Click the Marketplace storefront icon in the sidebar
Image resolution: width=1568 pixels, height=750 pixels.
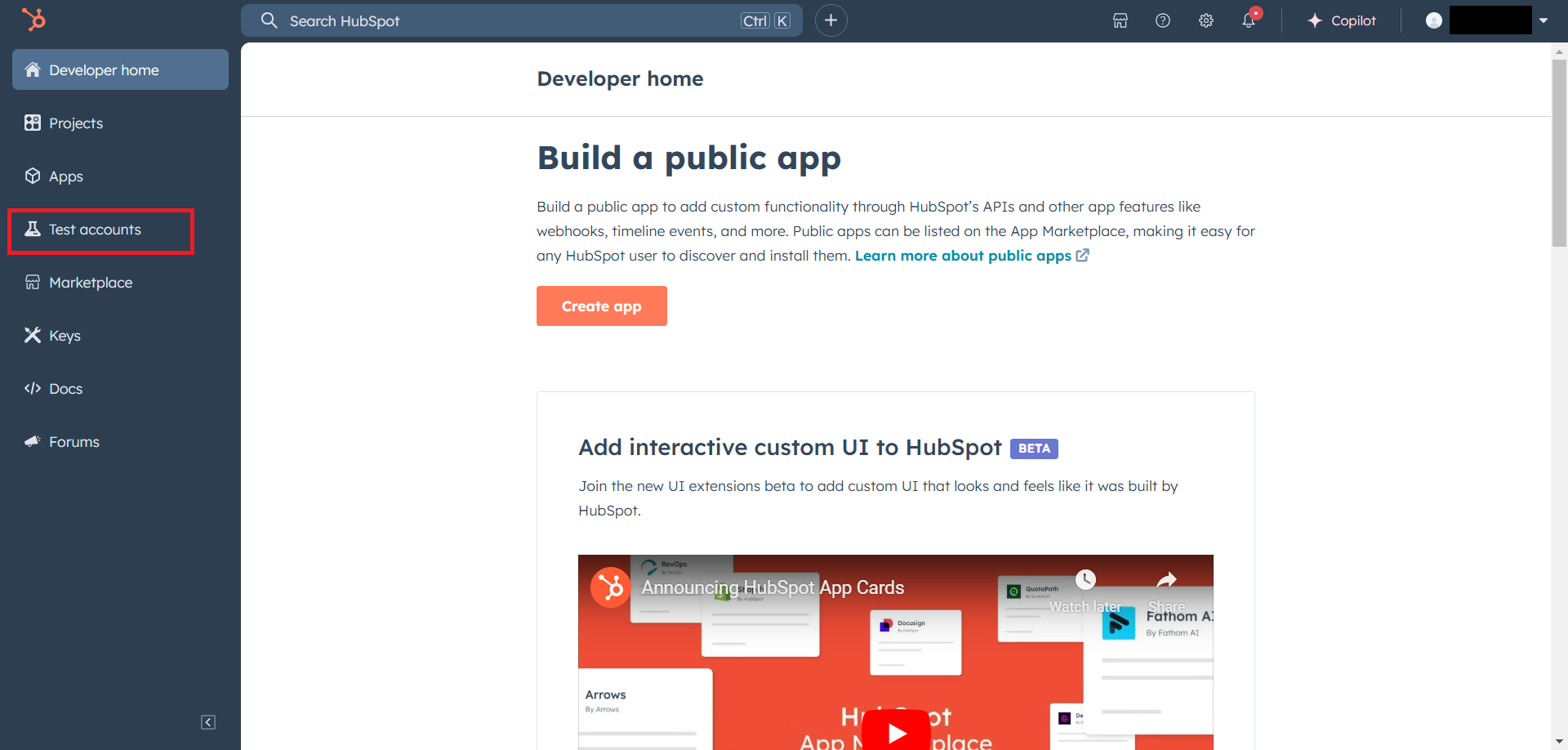(x=33, y=282)
